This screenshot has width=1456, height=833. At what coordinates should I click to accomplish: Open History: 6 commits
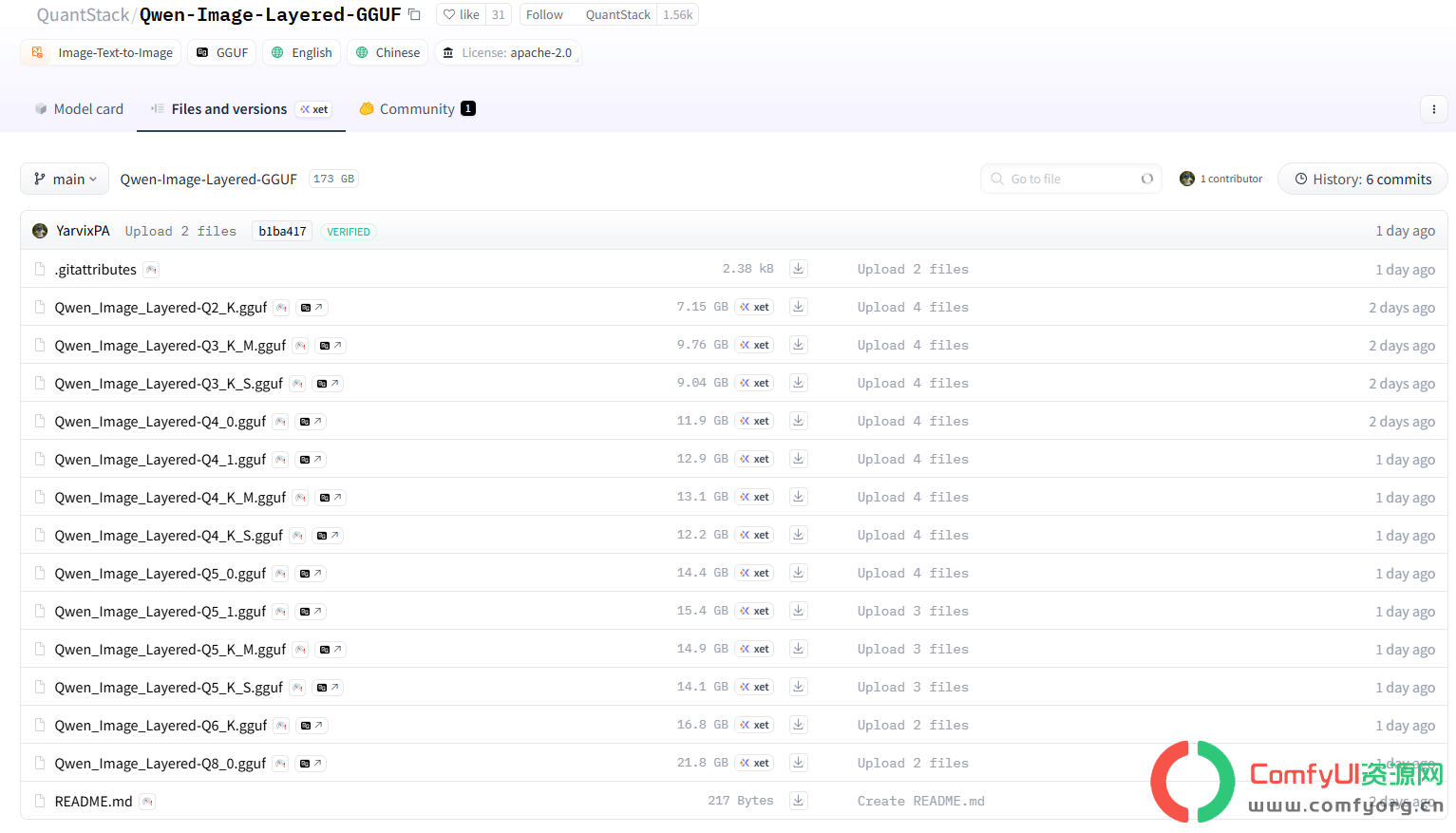1363,179
